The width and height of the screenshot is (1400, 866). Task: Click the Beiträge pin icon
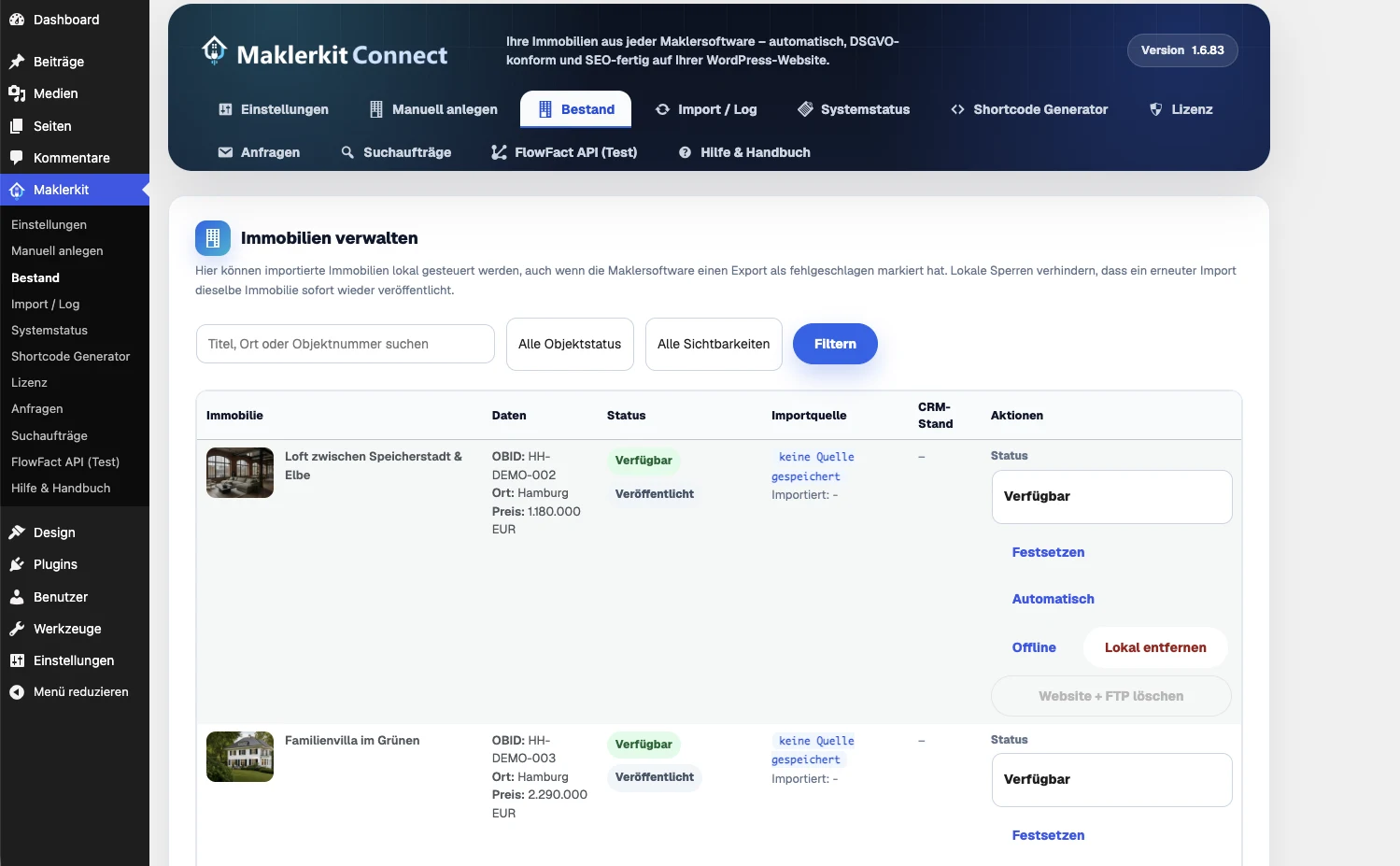click(17, 62)
